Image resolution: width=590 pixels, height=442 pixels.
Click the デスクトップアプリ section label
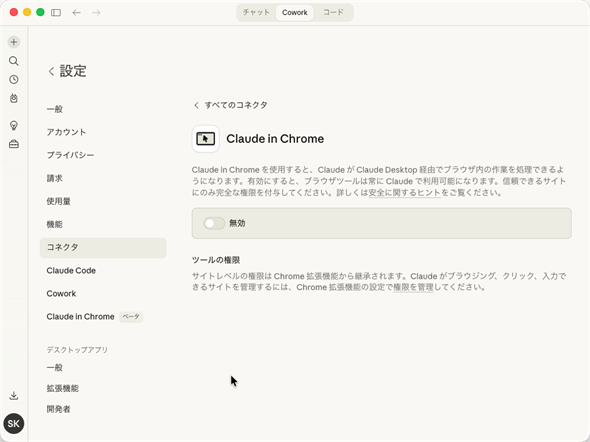[77, 350]
